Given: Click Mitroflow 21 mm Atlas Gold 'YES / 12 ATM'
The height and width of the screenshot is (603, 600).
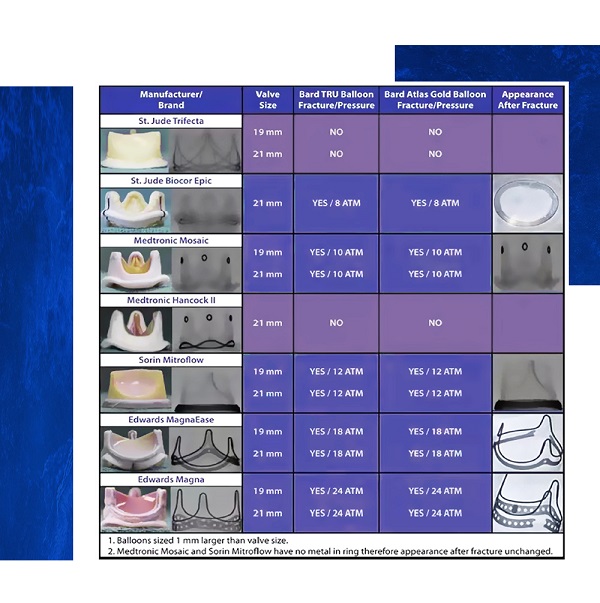Looking at the screenshot, I should pos(435,393).
